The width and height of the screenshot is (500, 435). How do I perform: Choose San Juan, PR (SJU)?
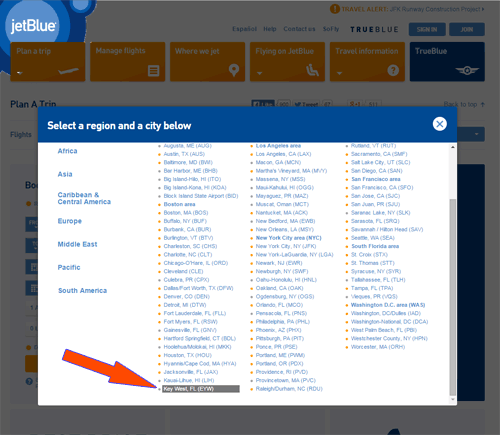(x=375, y=204)
